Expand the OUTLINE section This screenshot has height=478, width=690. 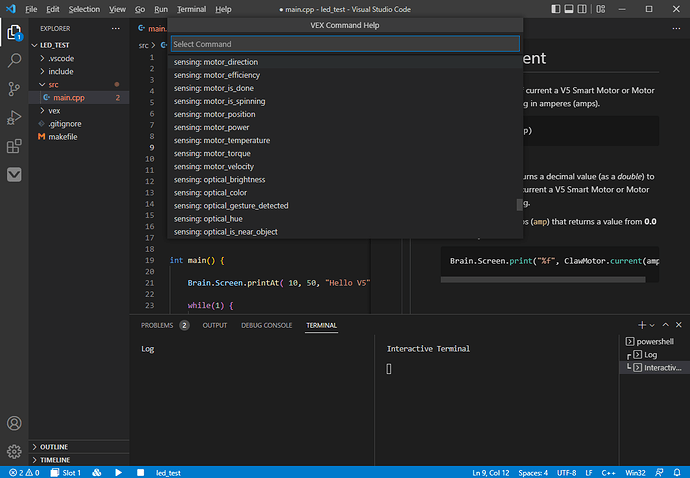pos(55,447)
